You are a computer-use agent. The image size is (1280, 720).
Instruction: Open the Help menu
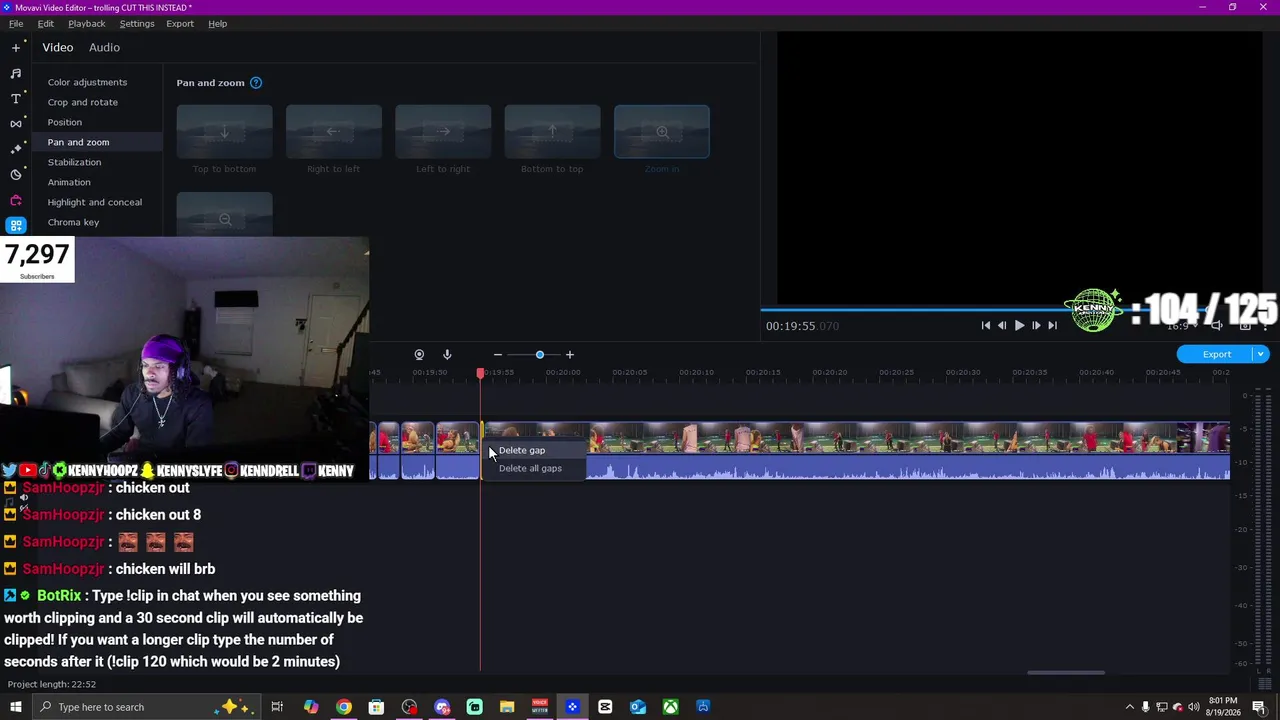click(217, 24)
